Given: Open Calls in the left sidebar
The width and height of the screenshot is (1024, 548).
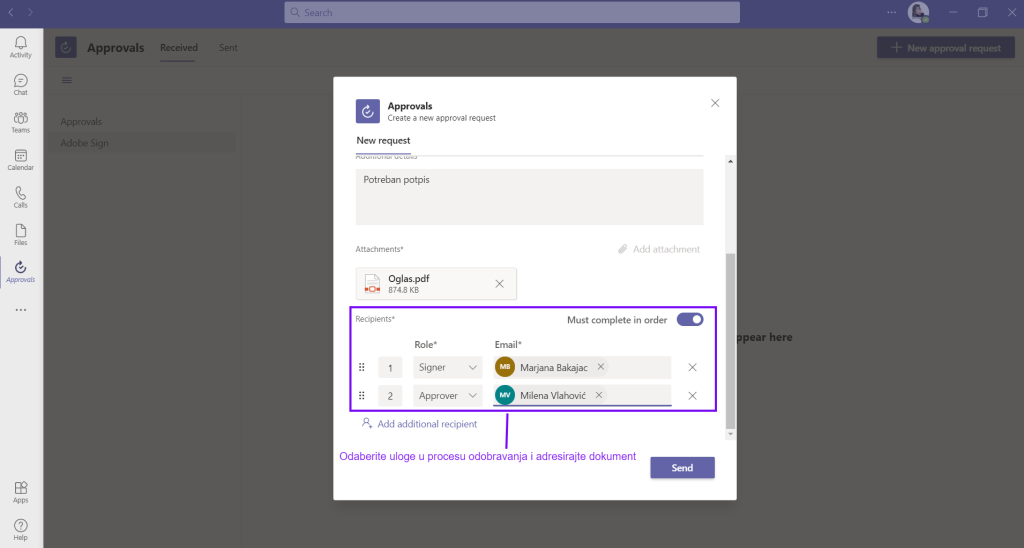Looking at the screenshot, I should coord(21,197).
